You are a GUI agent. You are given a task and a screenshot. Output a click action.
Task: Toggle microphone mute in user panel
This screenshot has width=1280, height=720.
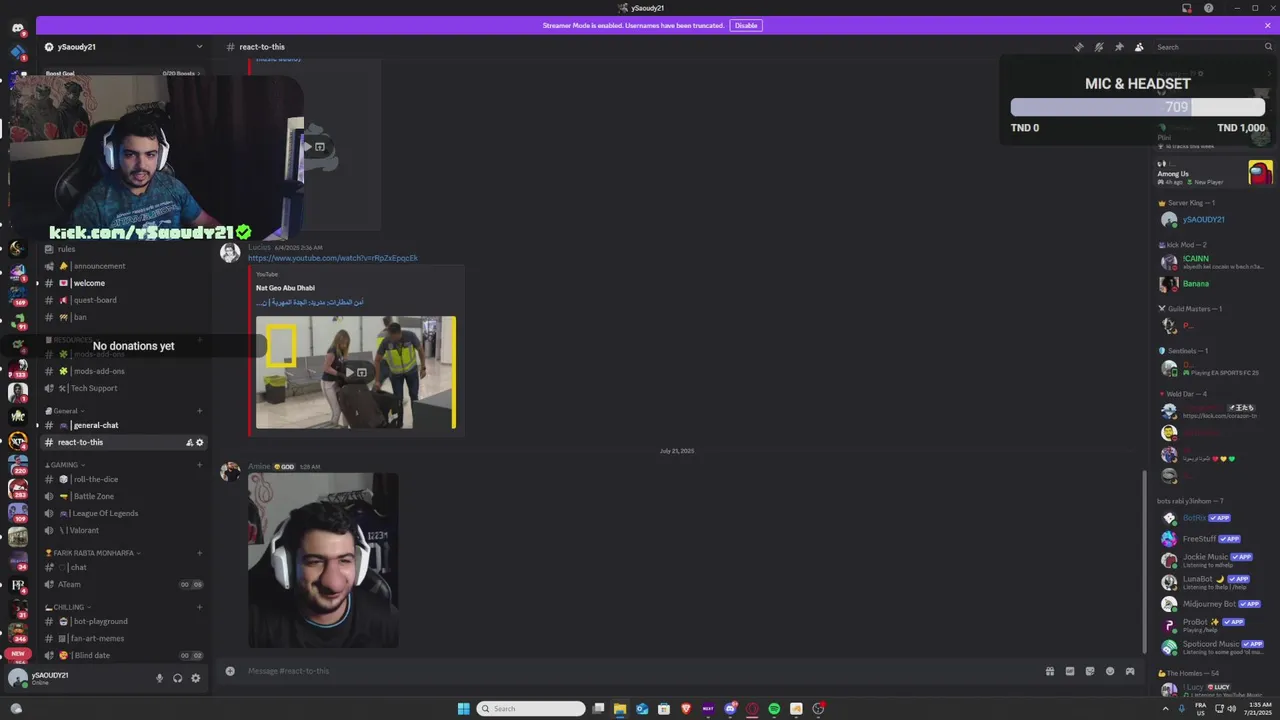(159, 678)
